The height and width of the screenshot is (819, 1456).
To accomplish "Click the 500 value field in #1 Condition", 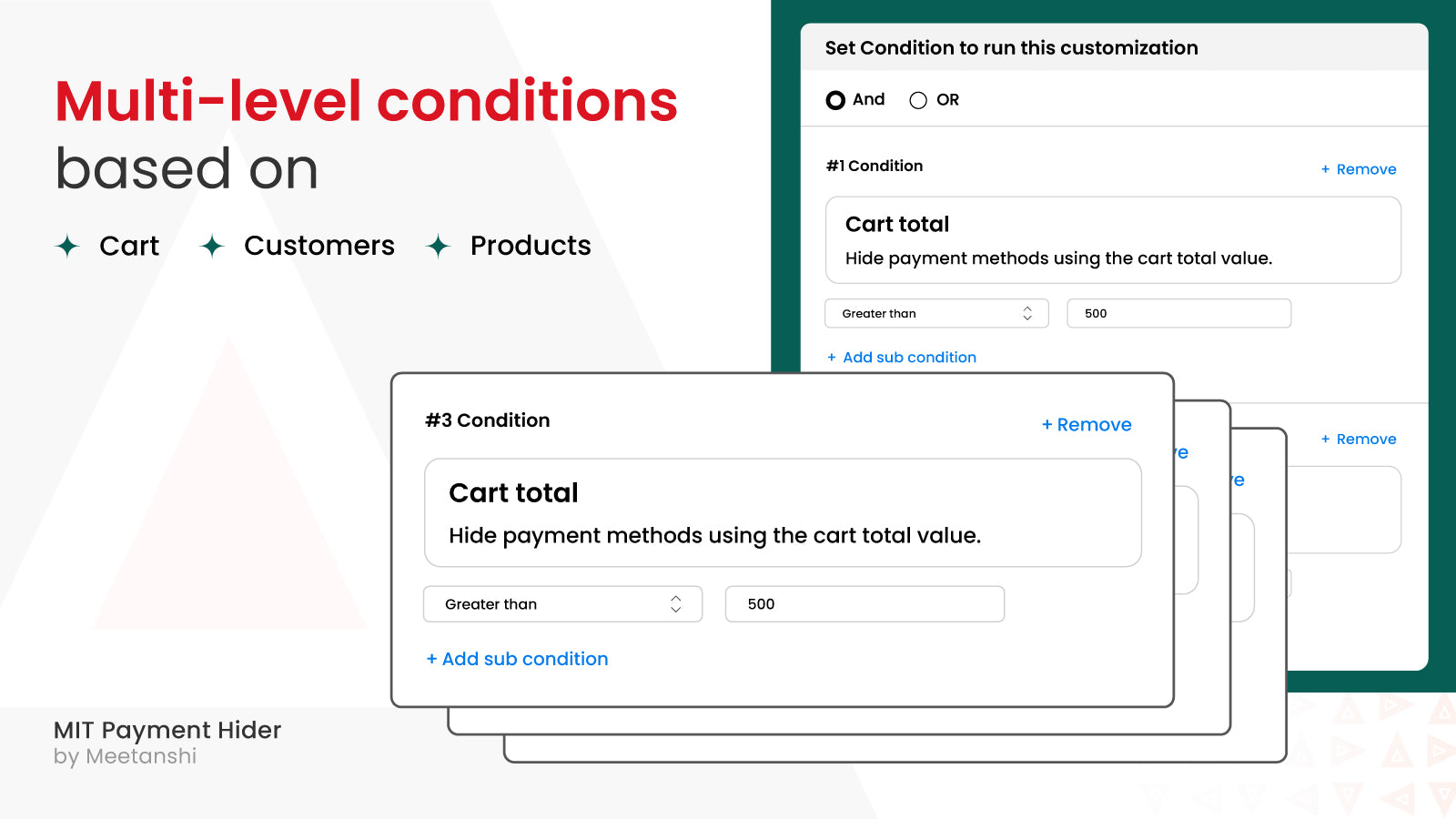I will click(x=1178, y=313).
